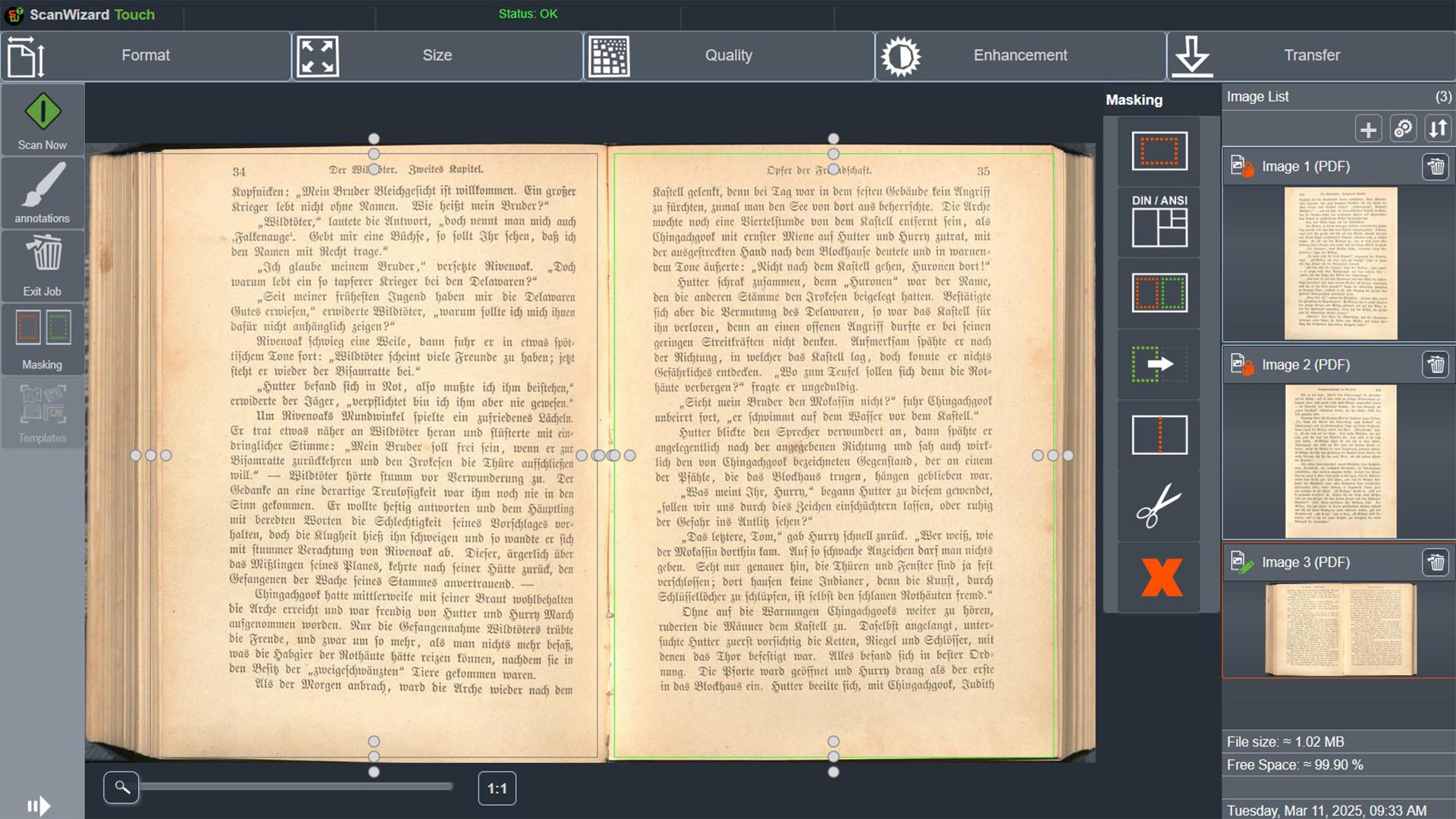The height and width of the screenshot is (819, 1456).
Task: Open the Transfer tab
Action: pos(1311,55)
